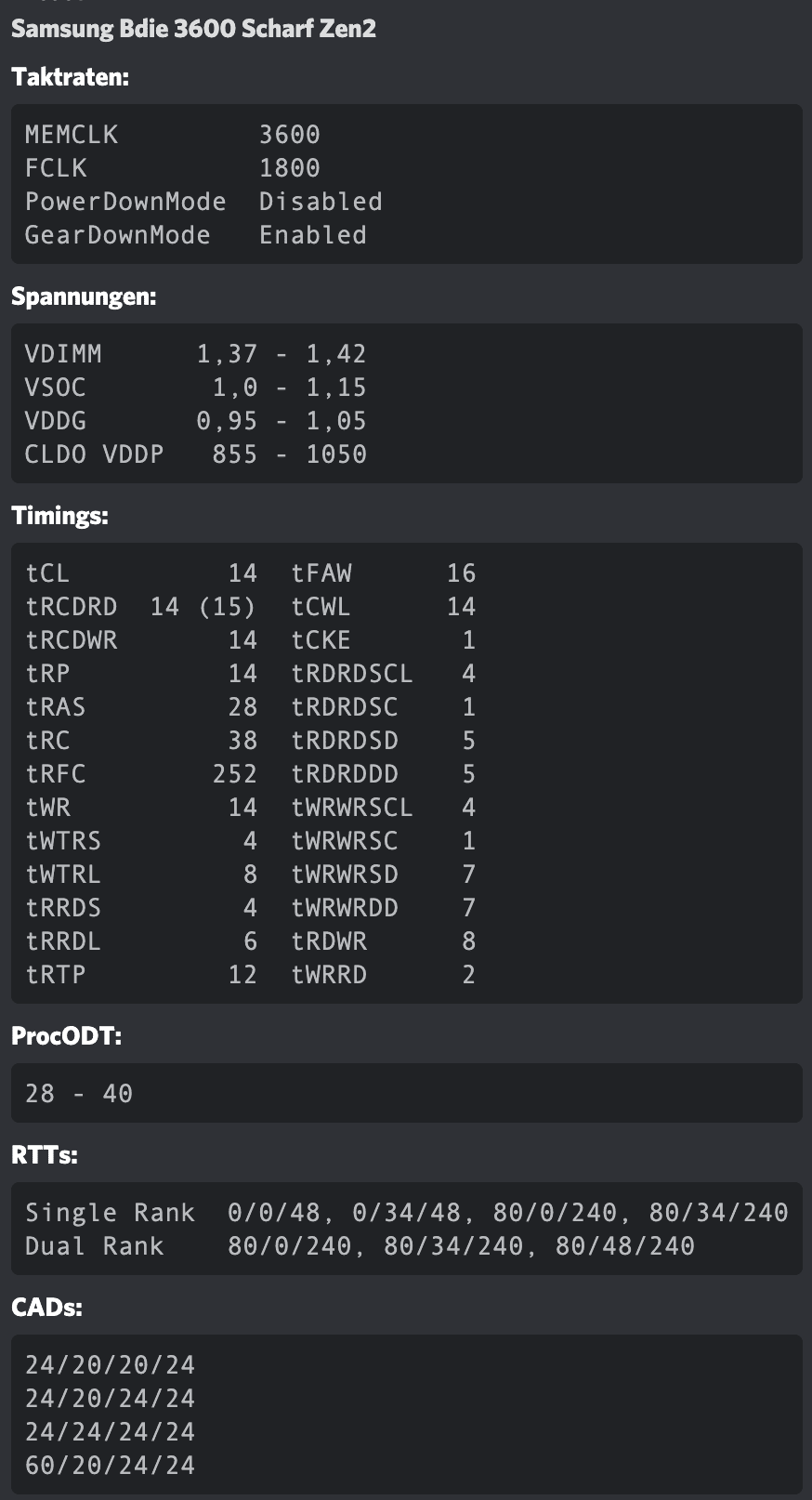Click the 60/20/24/24 CAD line
Image resolution: width=812 pixels, height=1500 pixels.
[x=110, y=1466]
